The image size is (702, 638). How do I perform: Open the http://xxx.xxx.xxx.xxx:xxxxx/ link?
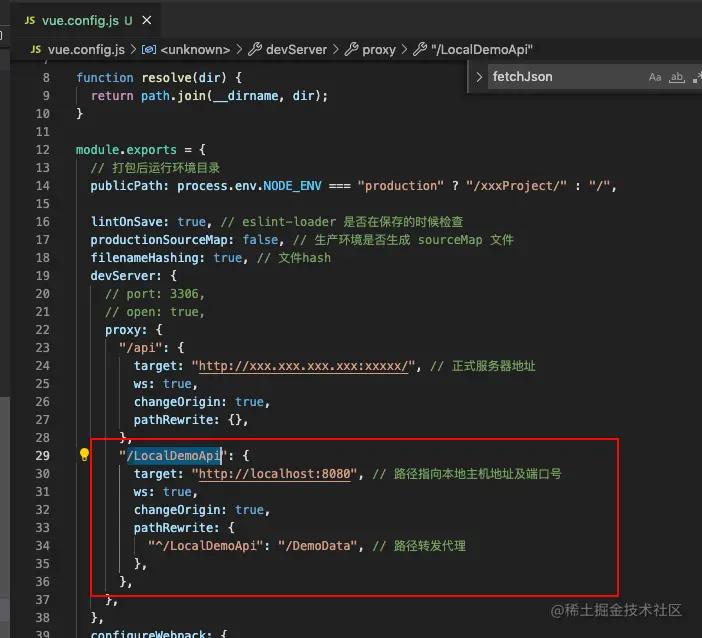[304, 366]
